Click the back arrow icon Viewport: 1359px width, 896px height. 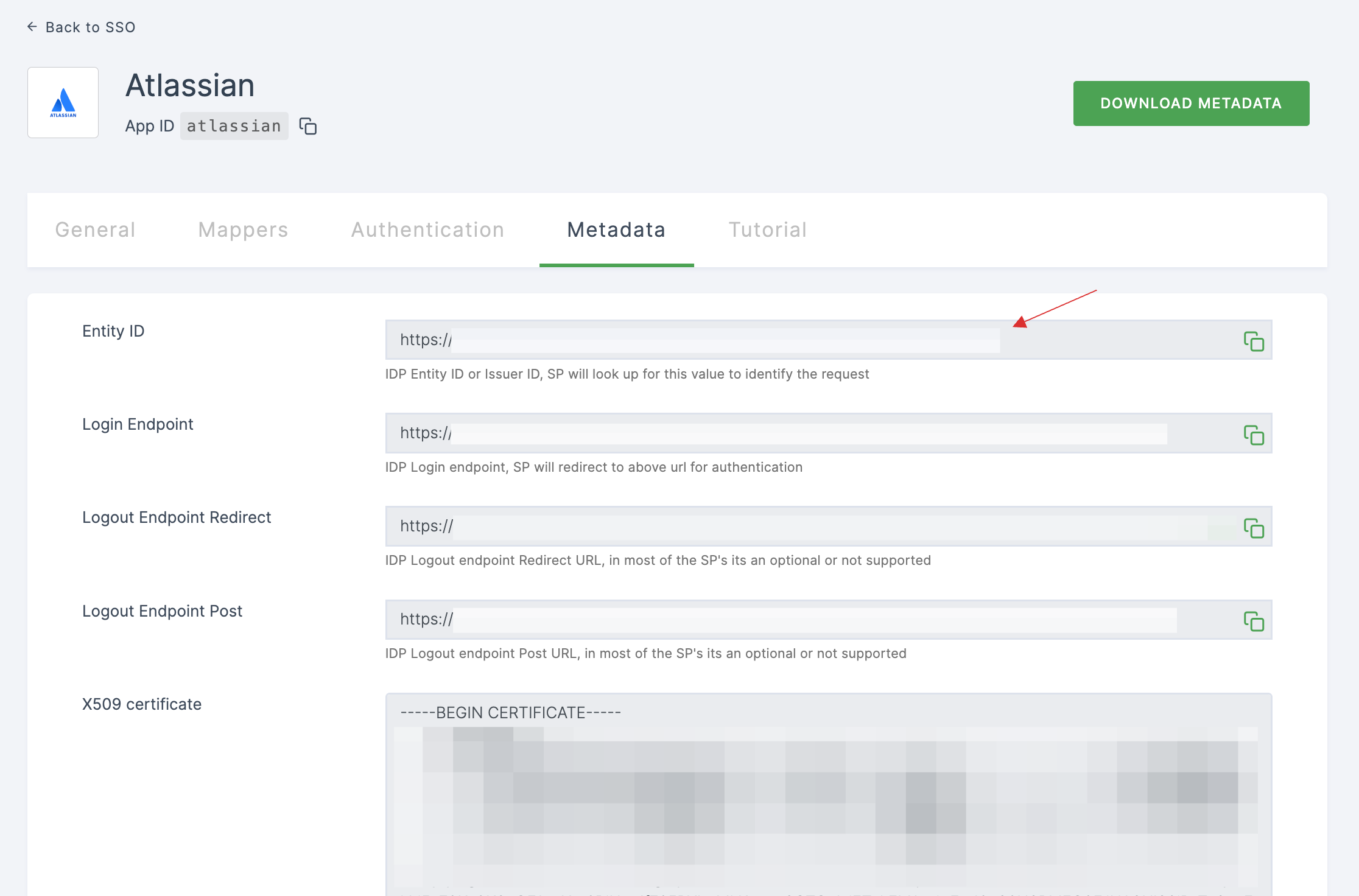click(x=32, y=27)
